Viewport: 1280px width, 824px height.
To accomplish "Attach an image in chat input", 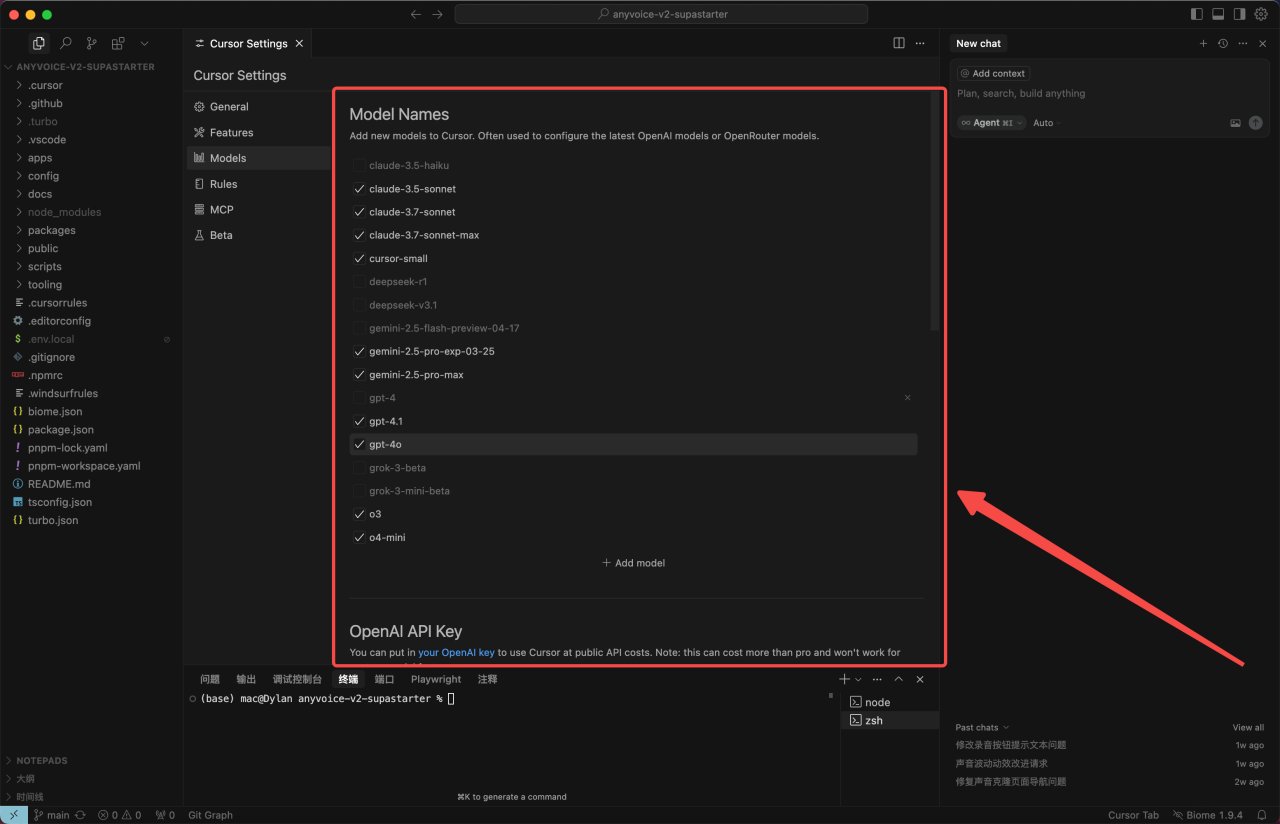I will [x=1235, y=123].
